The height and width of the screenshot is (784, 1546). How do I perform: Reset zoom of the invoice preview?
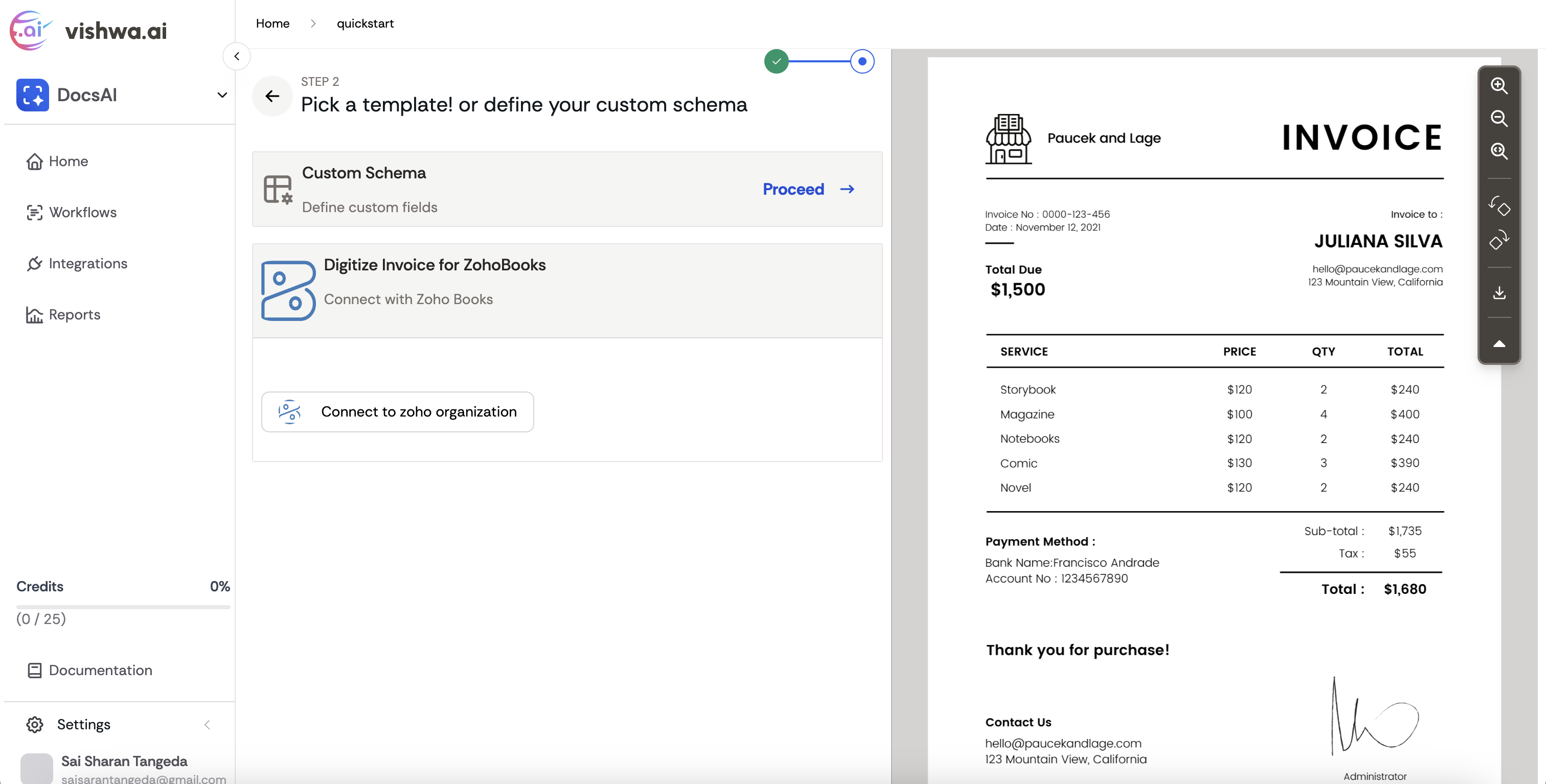click(1498, 151)
